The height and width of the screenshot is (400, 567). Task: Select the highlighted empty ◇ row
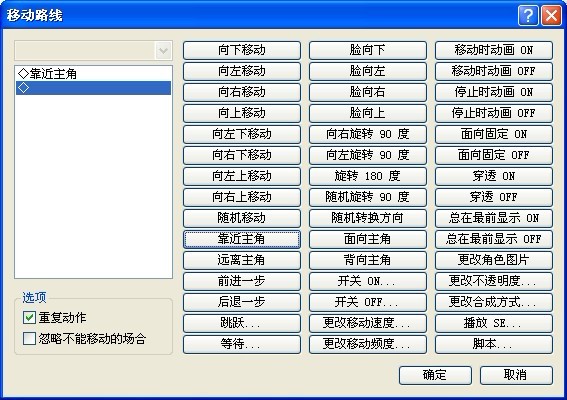pyautogui.click(x=93, y=88)
